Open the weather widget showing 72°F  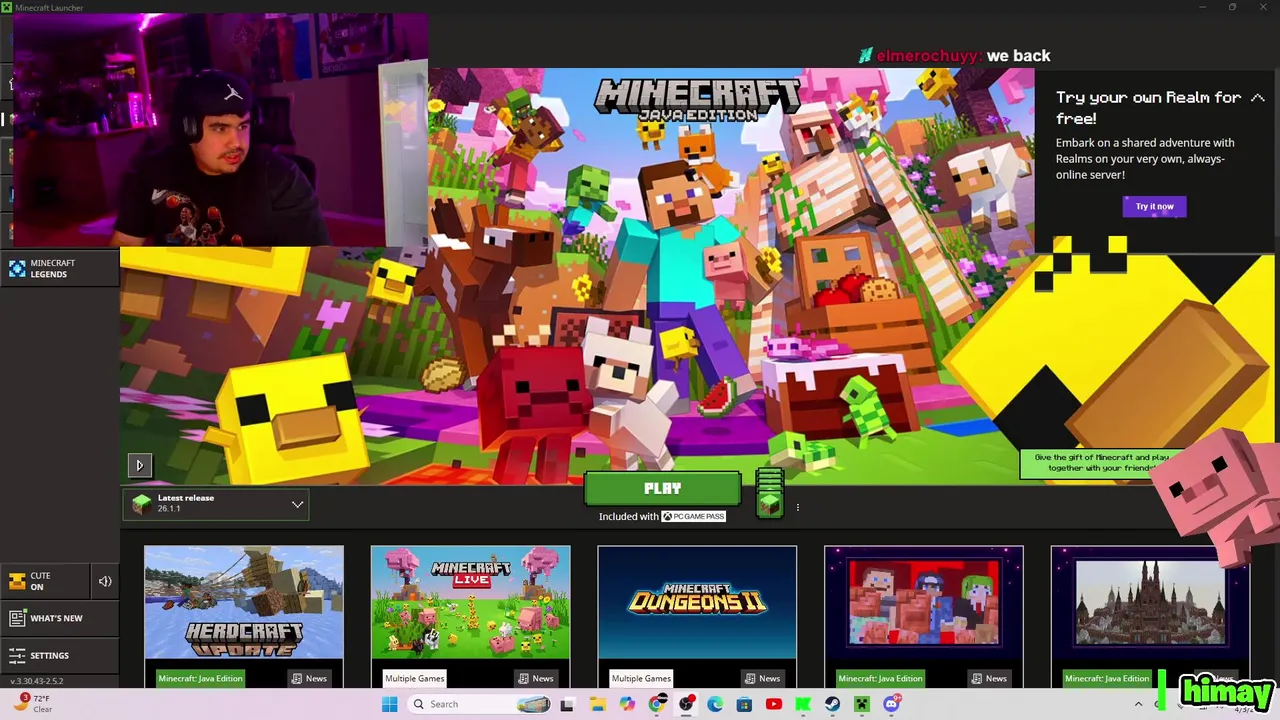tap(32, 703)
